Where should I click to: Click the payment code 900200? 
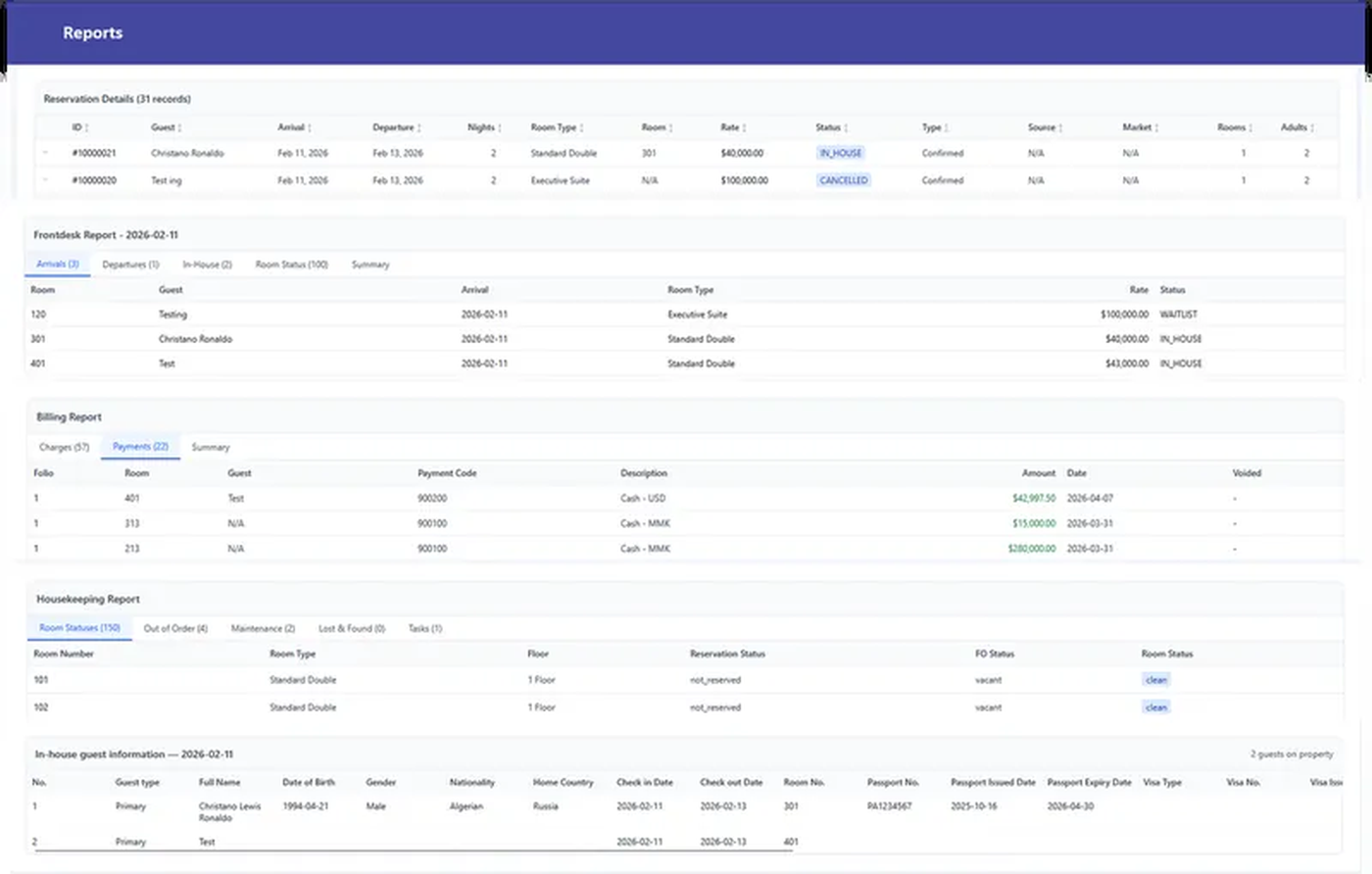432,498
